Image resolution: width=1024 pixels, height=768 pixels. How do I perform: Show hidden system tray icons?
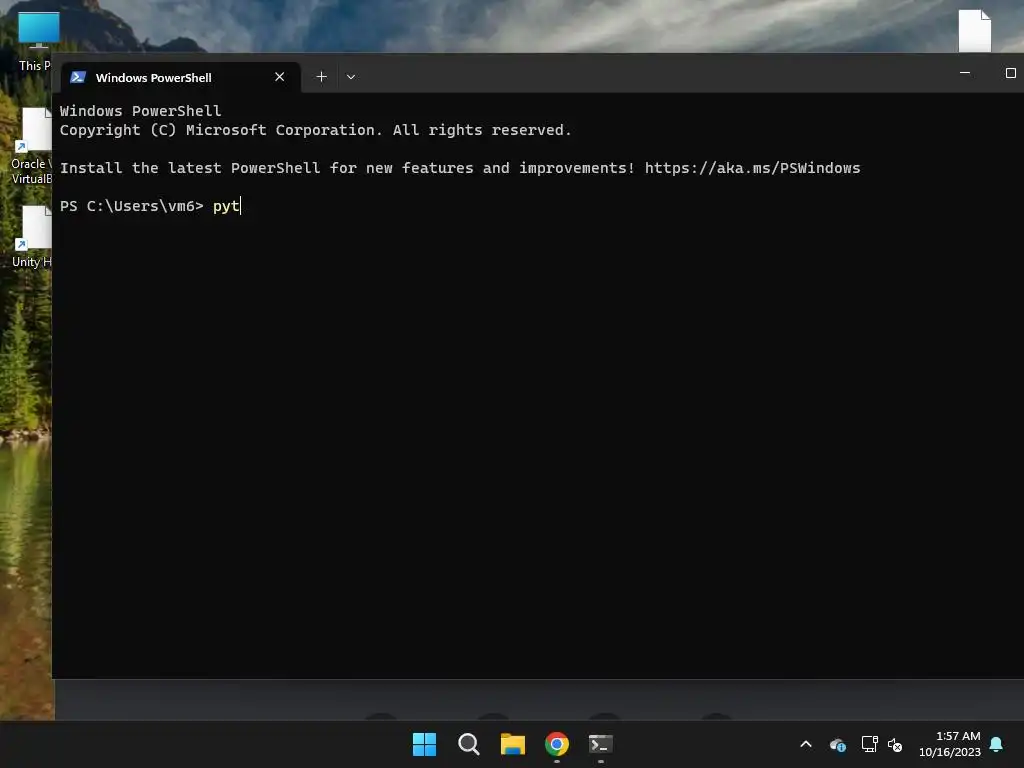click(x=806, y=744)
